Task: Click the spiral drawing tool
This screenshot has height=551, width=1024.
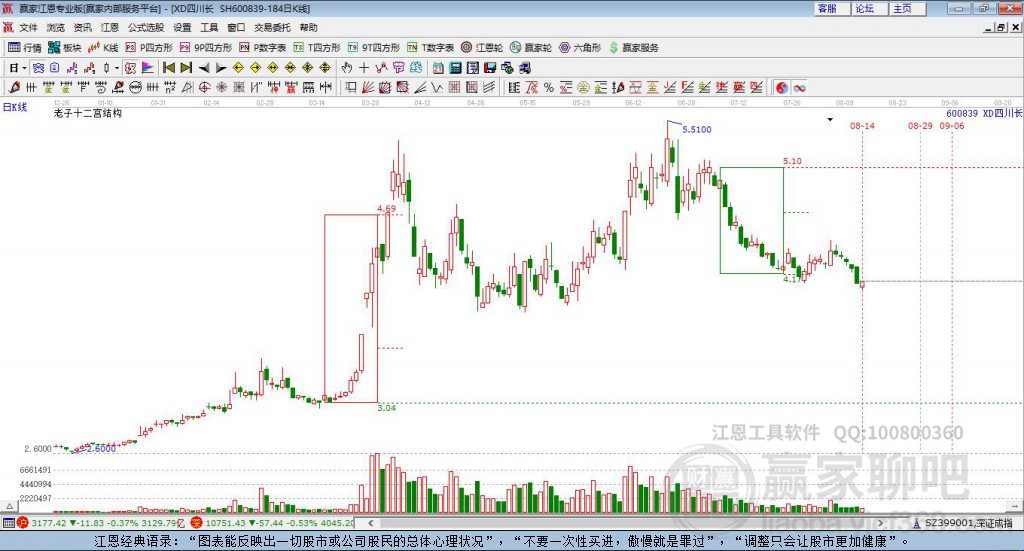Action: pyautogui.click(x=101, y=87)
